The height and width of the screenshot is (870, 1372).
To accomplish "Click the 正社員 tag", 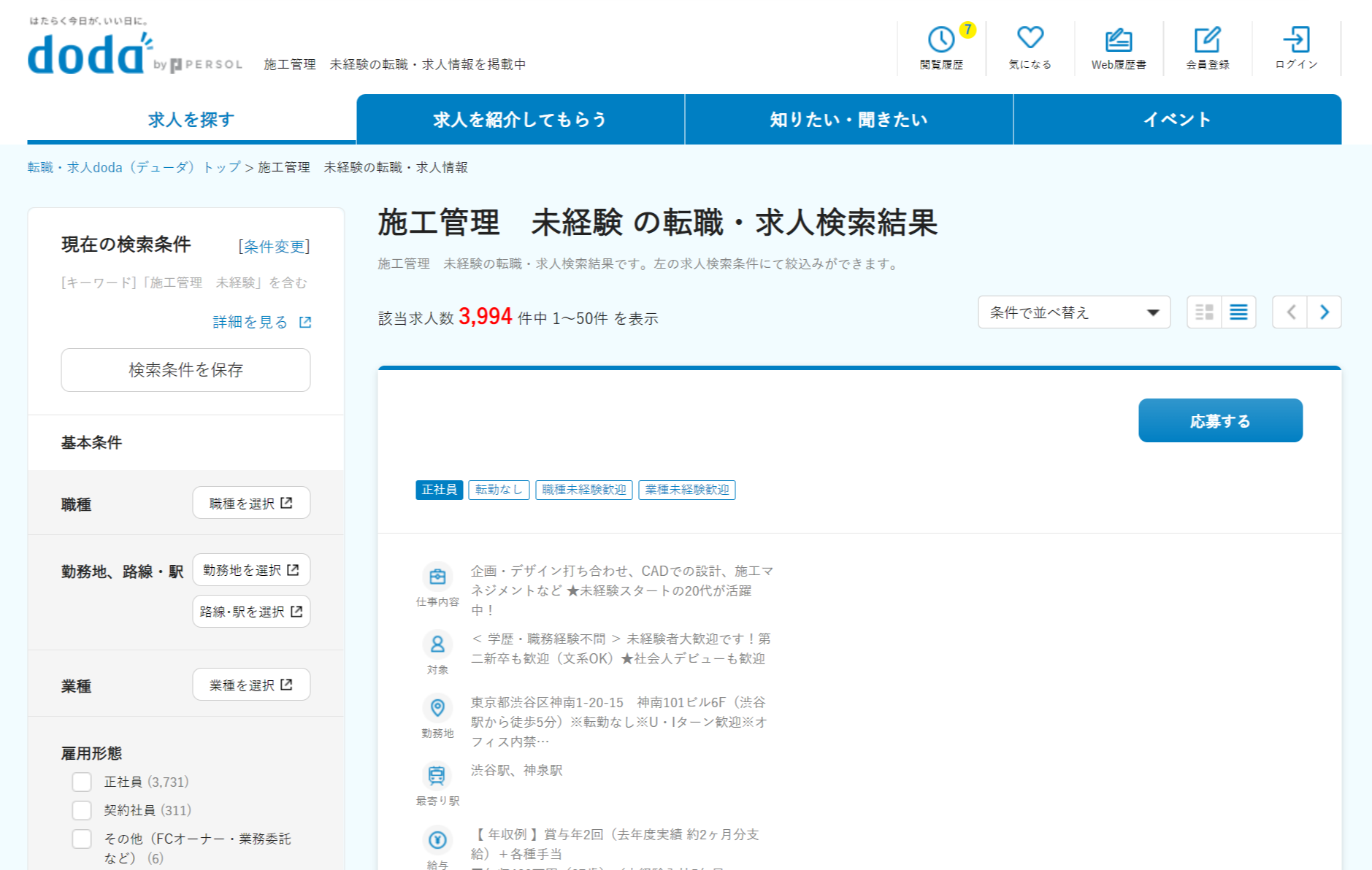I will [439, 490].
